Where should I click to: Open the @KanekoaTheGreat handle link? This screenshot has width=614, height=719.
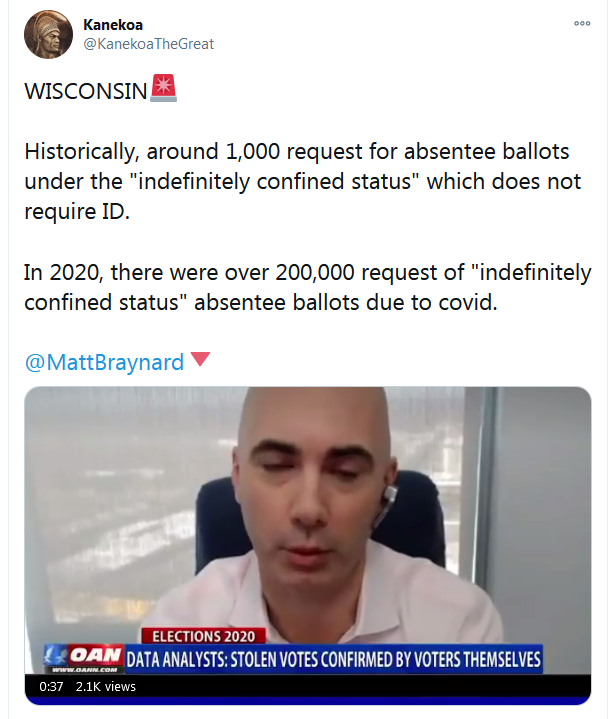click(x=149, y=44)
